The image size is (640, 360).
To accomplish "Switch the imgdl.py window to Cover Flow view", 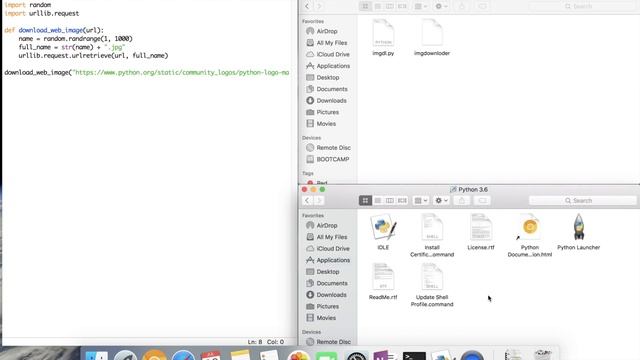I will coord(402,6).
